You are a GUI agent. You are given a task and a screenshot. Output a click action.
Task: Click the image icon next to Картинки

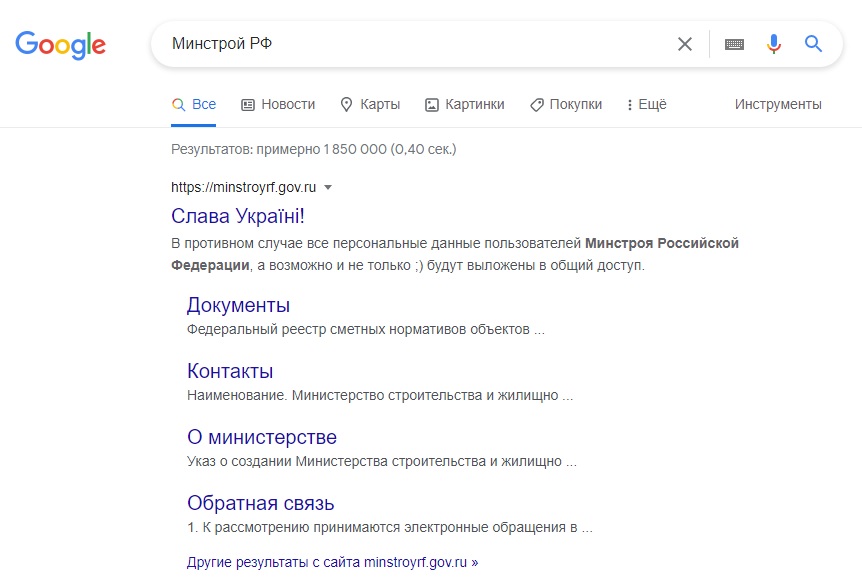pyautogui.click(x=432, y=104)
